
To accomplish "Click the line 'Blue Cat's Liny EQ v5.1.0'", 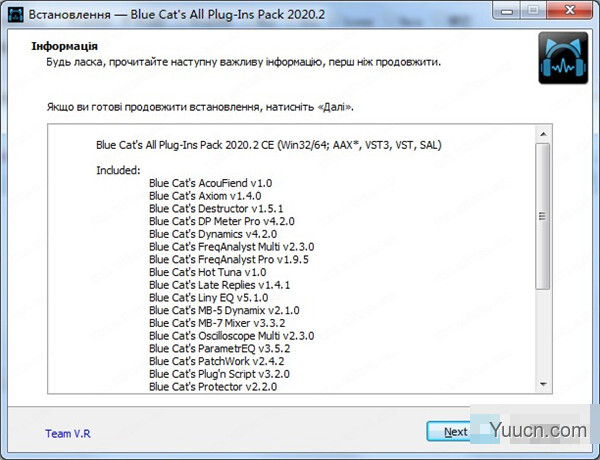I will (x=209, y=297).
